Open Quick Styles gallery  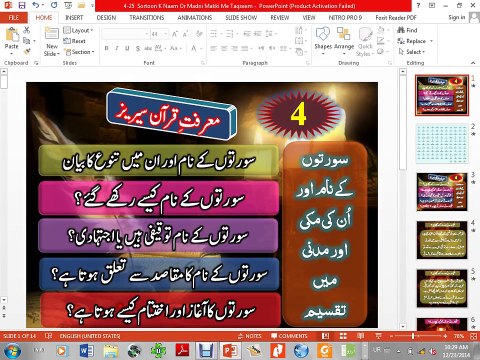tap(365, 42)
